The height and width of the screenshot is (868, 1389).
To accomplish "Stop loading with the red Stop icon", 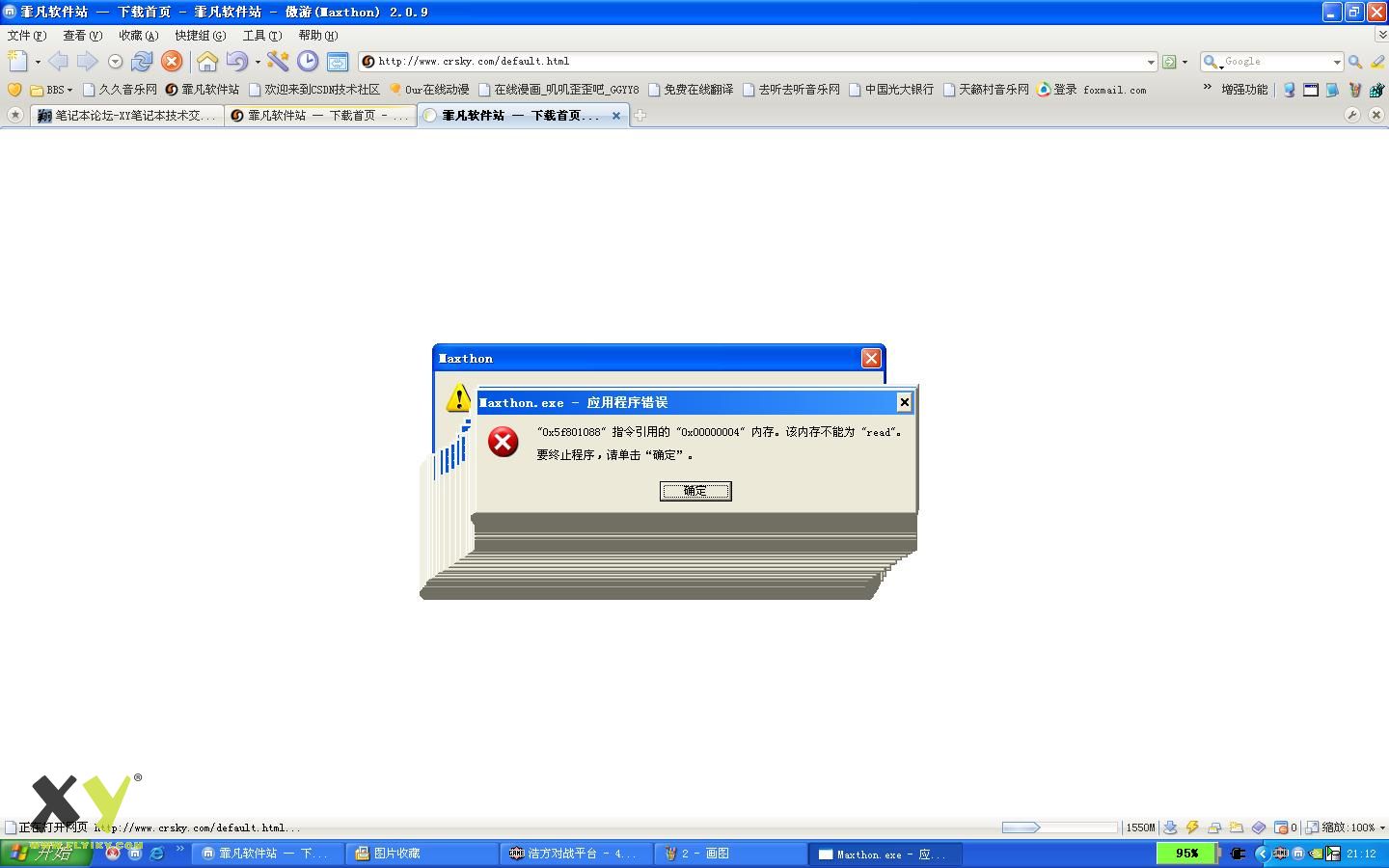I will [172, 62].
